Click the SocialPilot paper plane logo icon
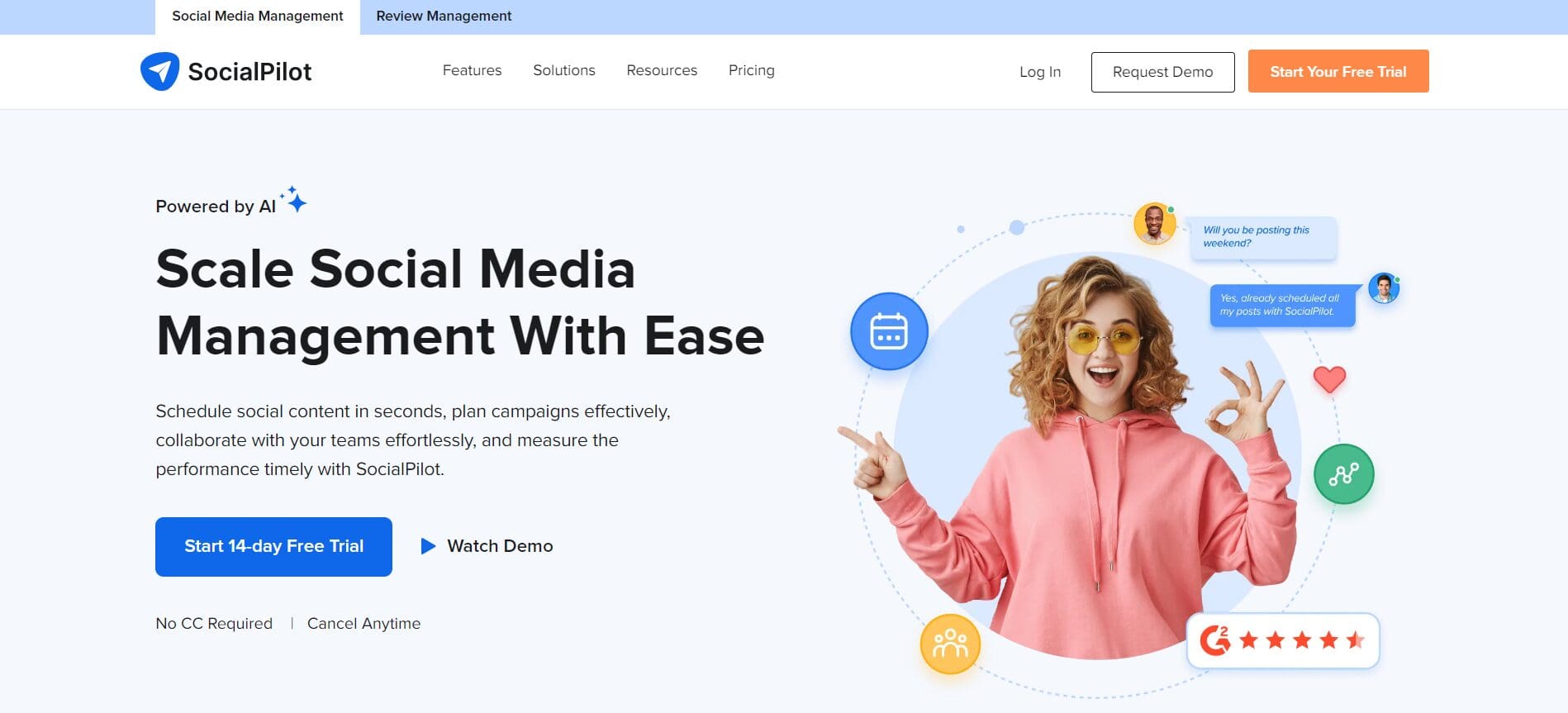 [x=159, y=72]
